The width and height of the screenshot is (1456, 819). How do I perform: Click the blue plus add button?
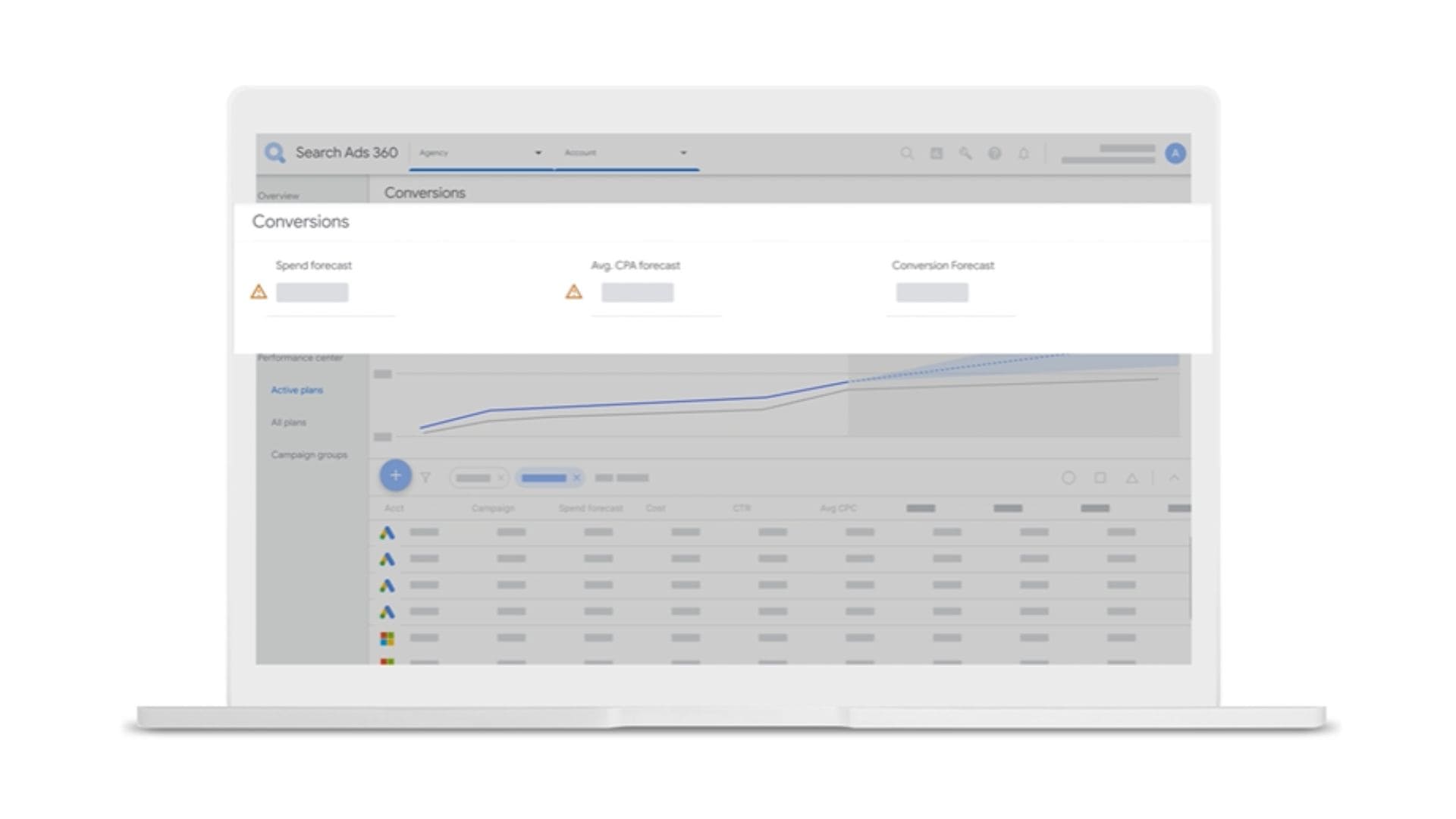click(x=395, y=475)
